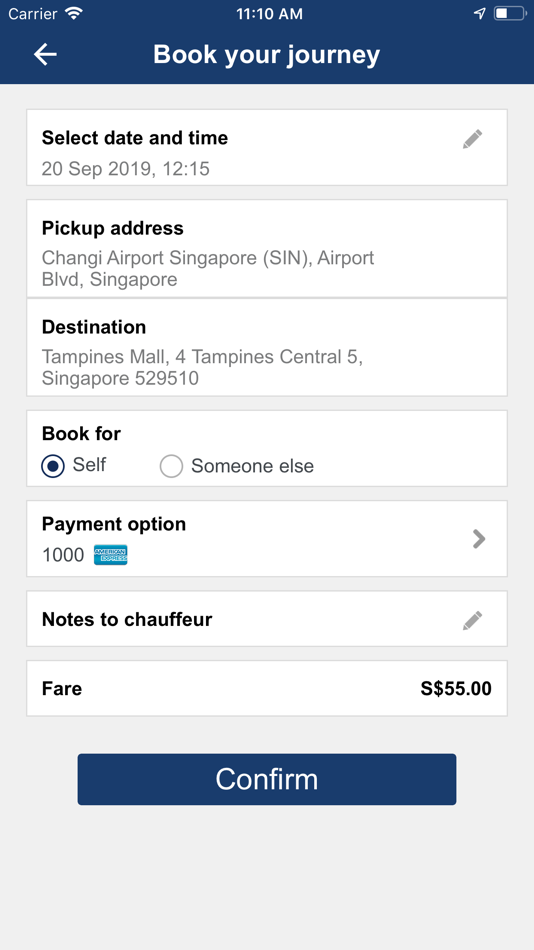Tap the American Express card logo

click(110, 554)
